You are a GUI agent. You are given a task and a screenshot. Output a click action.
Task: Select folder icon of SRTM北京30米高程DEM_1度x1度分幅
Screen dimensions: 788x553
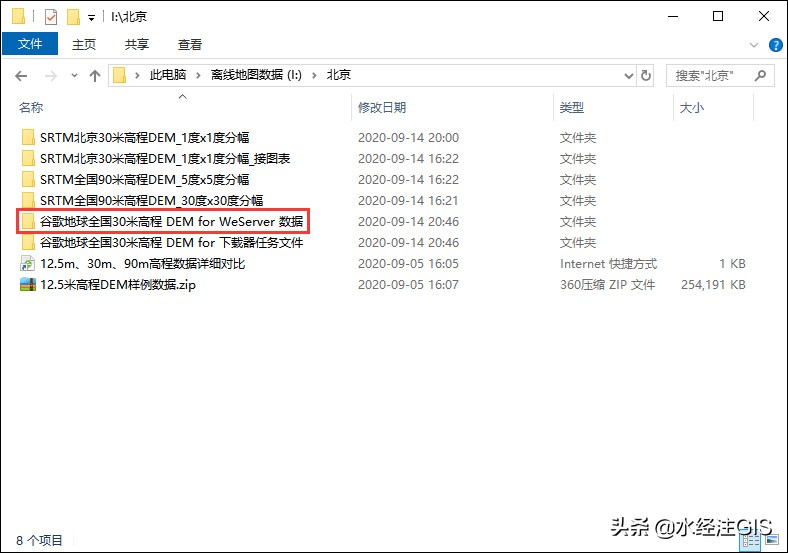[28, 137]
